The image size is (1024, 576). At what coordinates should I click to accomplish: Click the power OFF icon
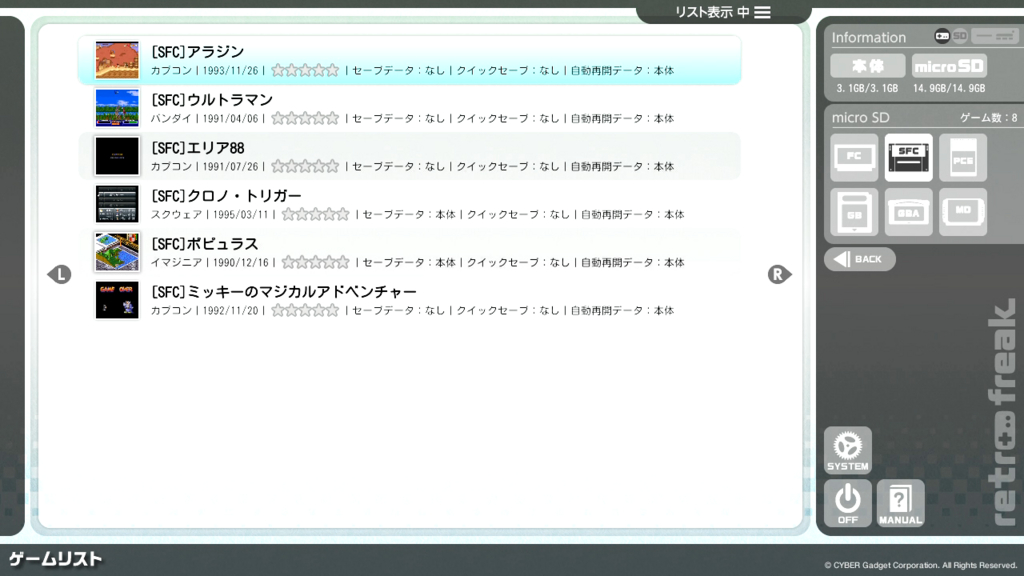(x=848, y=504)
